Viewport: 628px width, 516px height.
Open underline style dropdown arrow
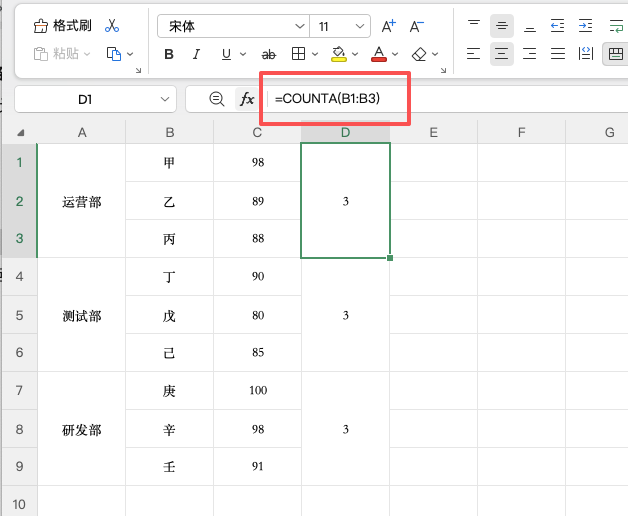[243, 54]
